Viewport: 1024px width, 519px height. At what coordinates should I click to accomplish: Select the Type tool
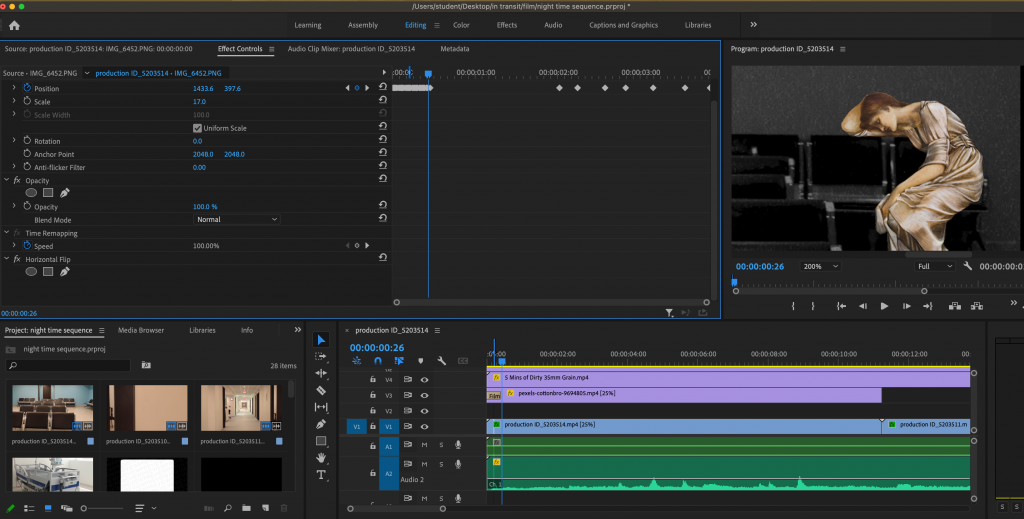(x=321, y=475)
